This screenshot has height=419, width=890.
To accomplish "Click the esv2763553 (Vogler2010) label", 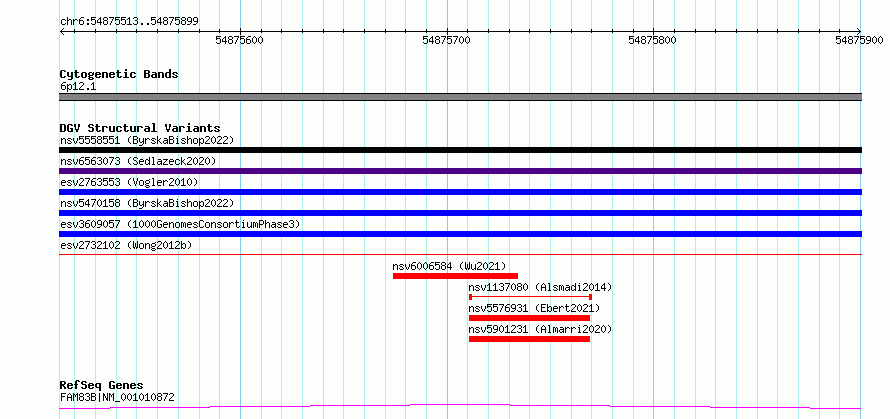I will pos(129,182).
